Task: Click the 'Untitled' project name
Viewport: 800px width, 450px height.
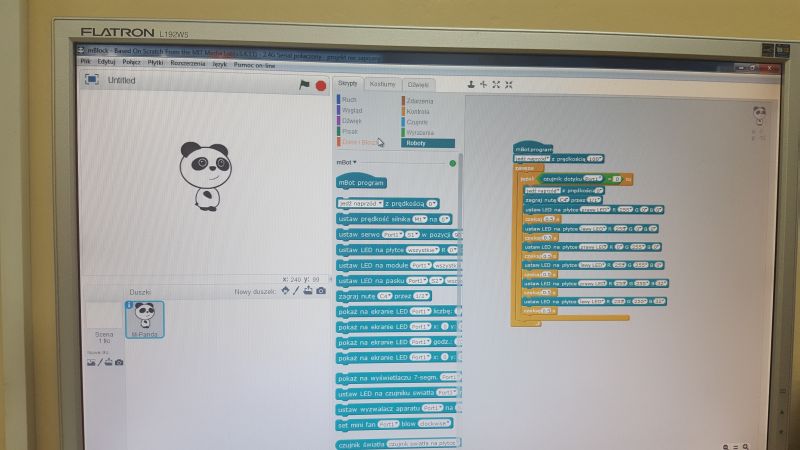Action: pos(121,80)
